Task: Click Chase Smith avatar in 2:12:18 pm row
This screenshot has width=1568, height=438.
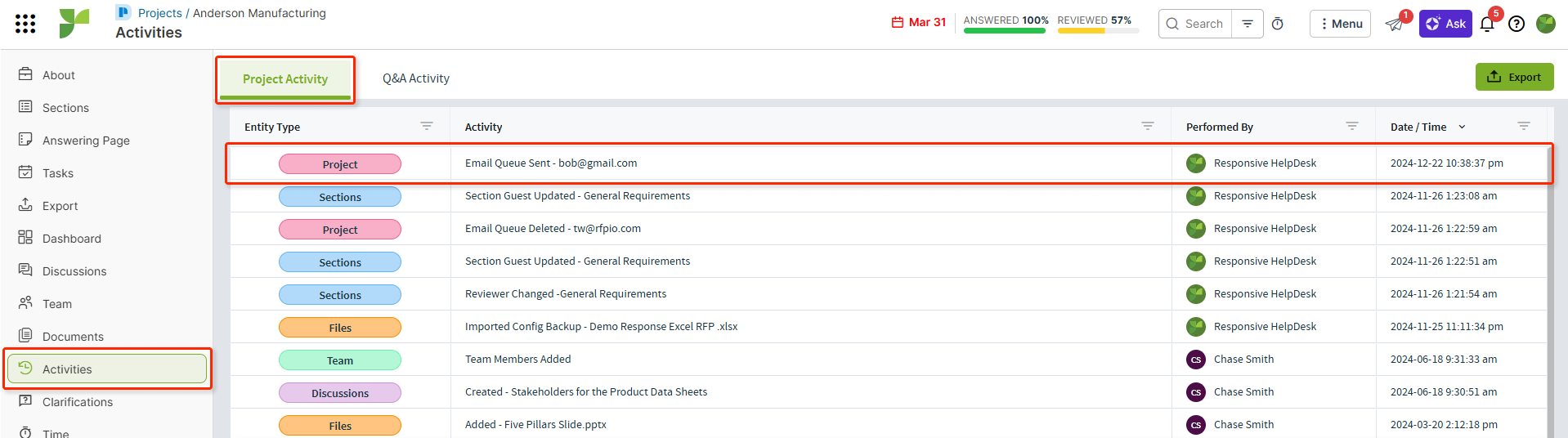Action: (1196, 425)
